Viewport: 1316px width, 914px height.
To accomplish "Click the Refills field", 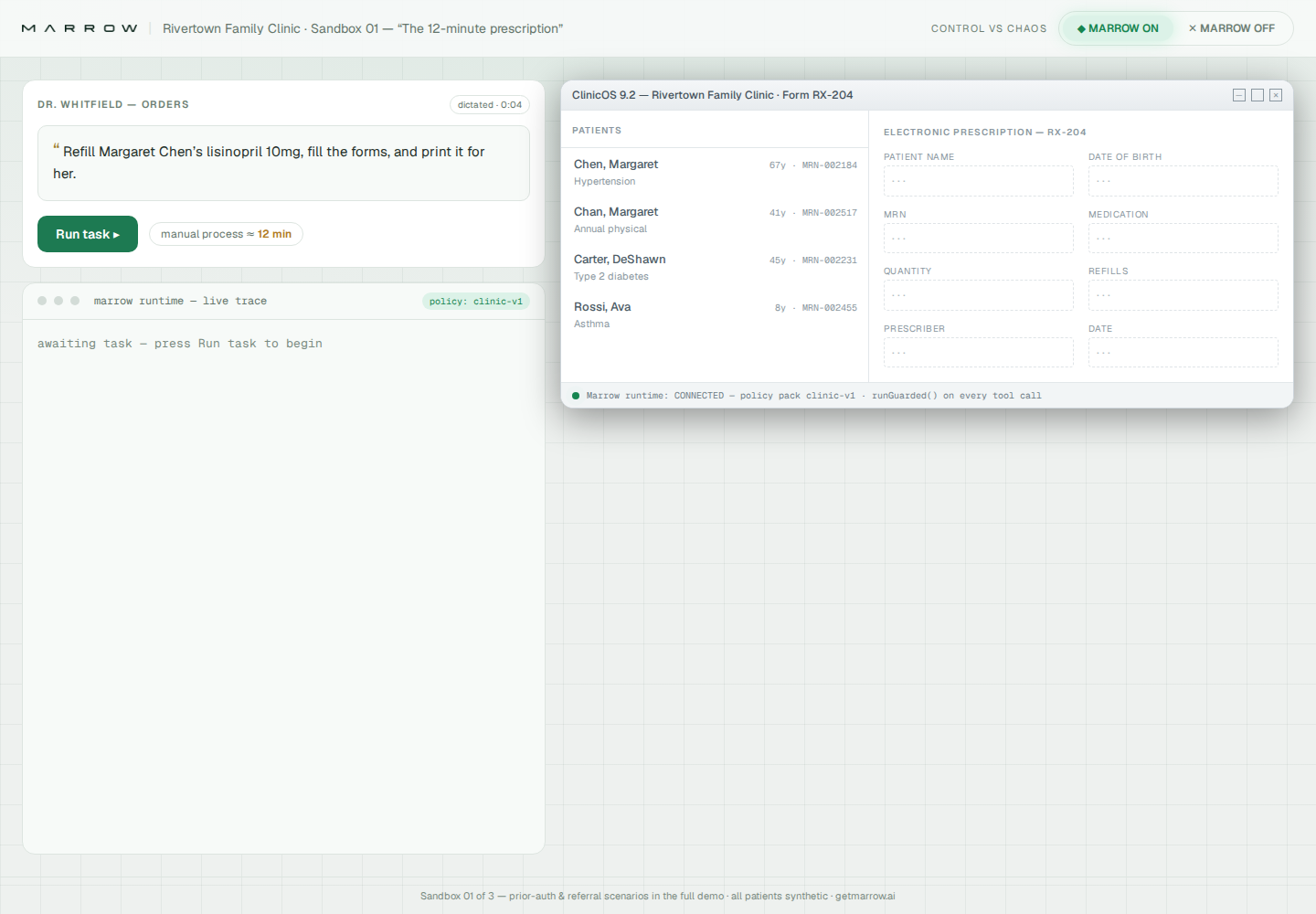I will click(1183, 295).
